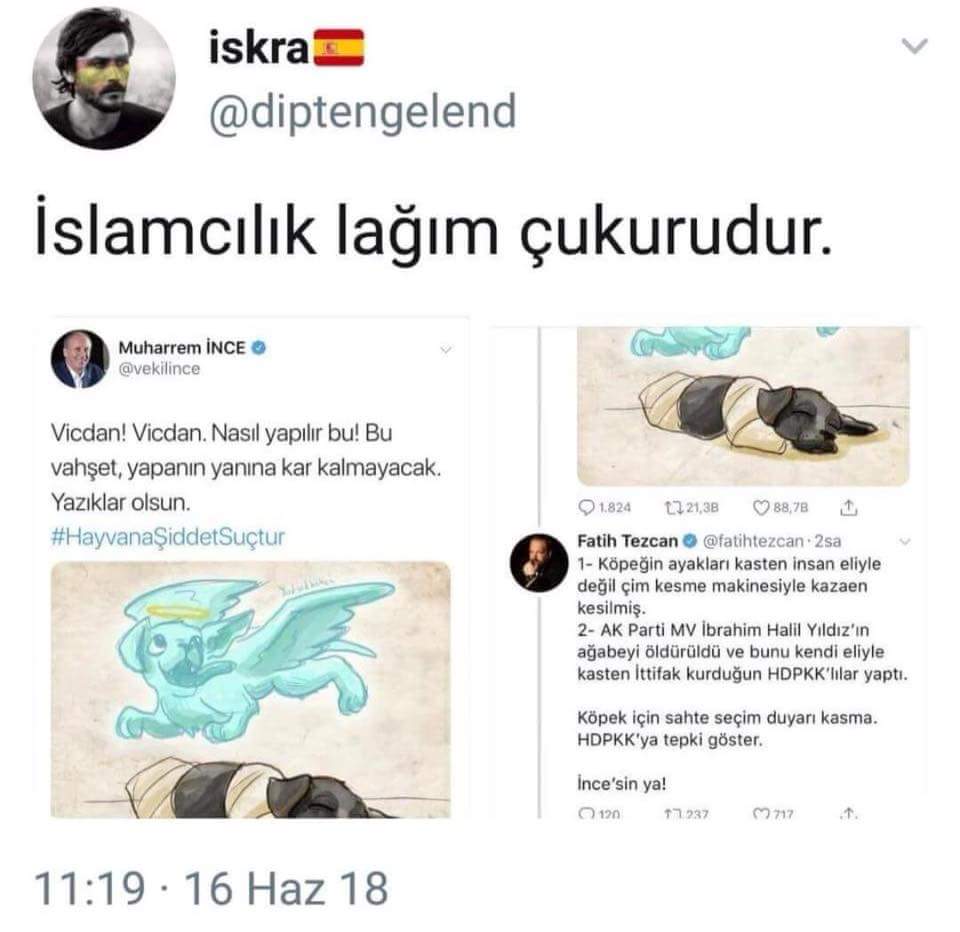Open the iskra profile avatar

tap(104, 78)
